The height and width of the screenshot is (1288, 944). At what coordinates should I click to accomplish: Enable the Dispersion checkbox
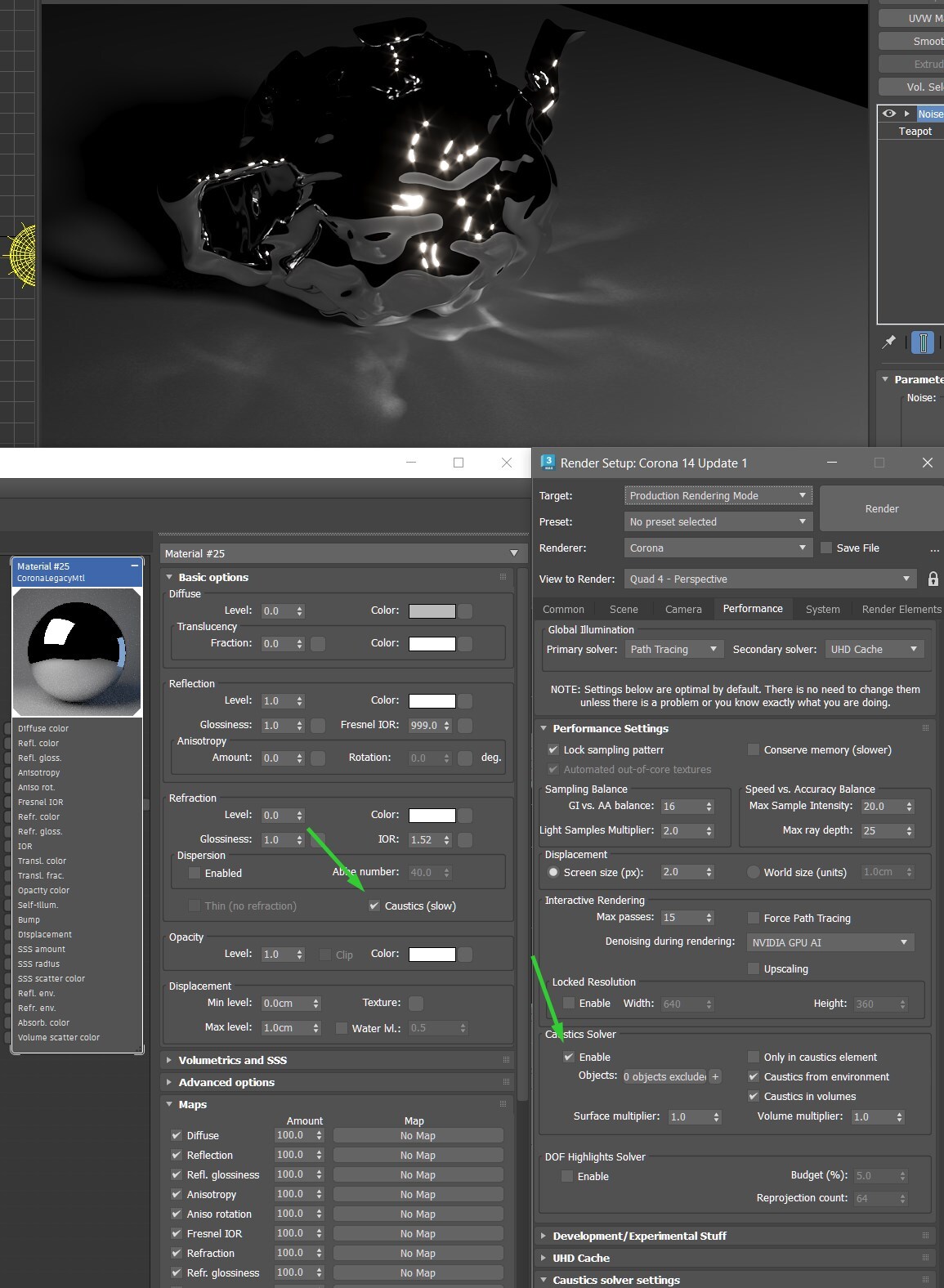pos(195,873)
